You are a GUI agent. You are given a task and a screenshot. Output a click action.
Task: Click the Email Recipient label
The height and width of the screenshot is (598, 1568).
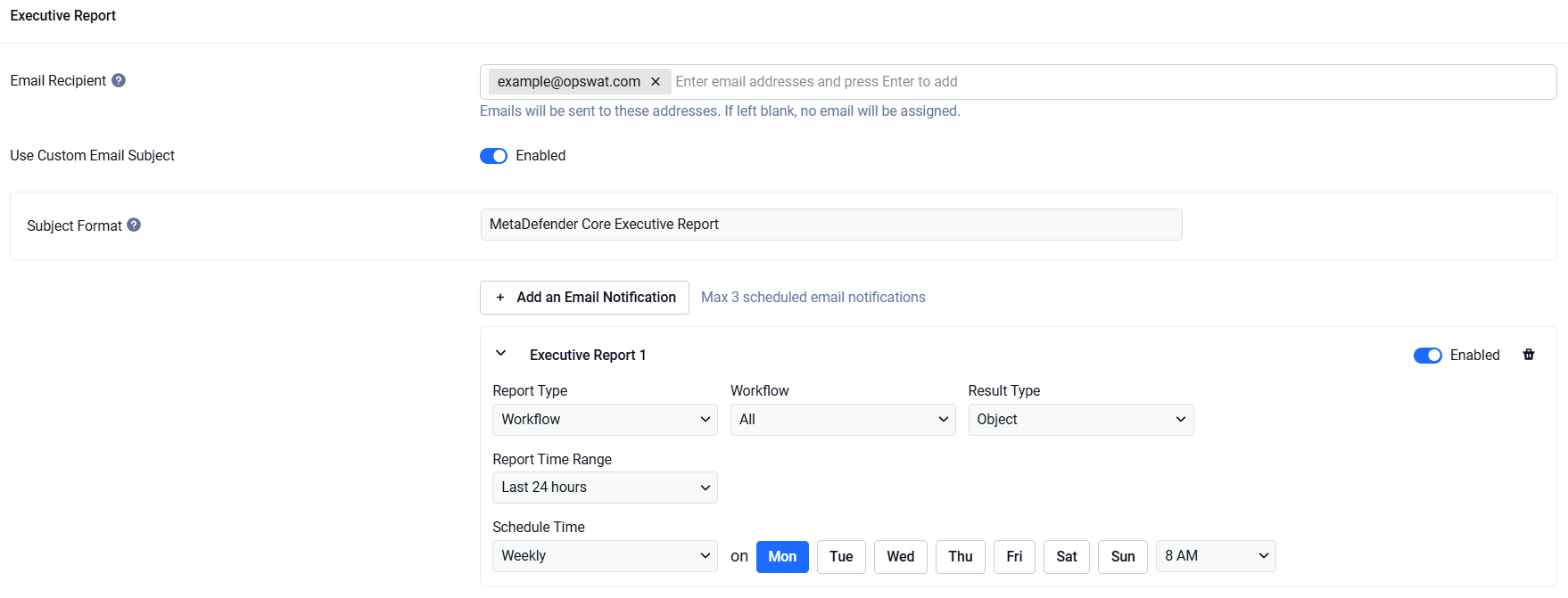coord(58,81)
